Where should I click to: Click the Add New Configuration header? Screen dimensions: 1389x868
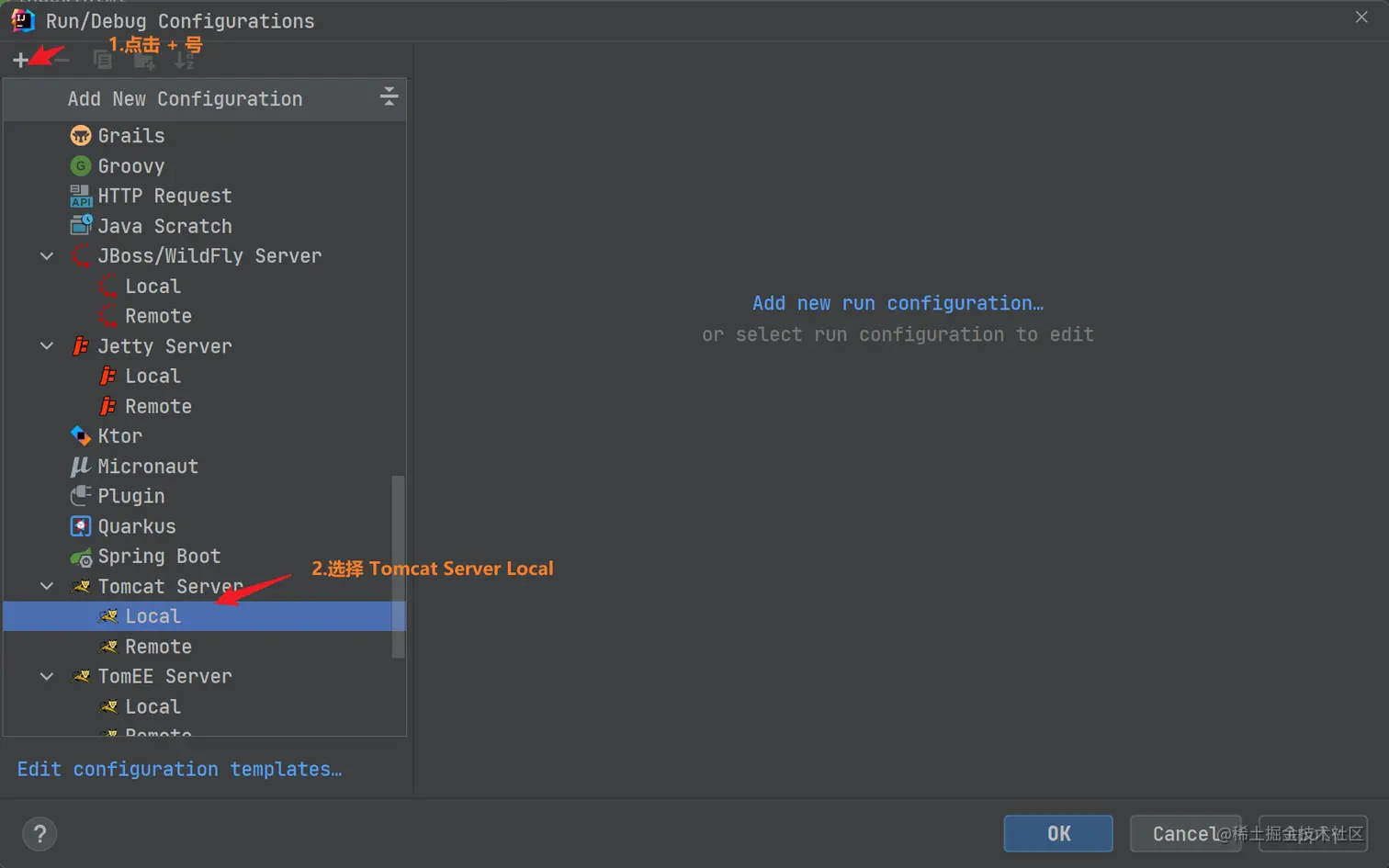click(204, 99)
